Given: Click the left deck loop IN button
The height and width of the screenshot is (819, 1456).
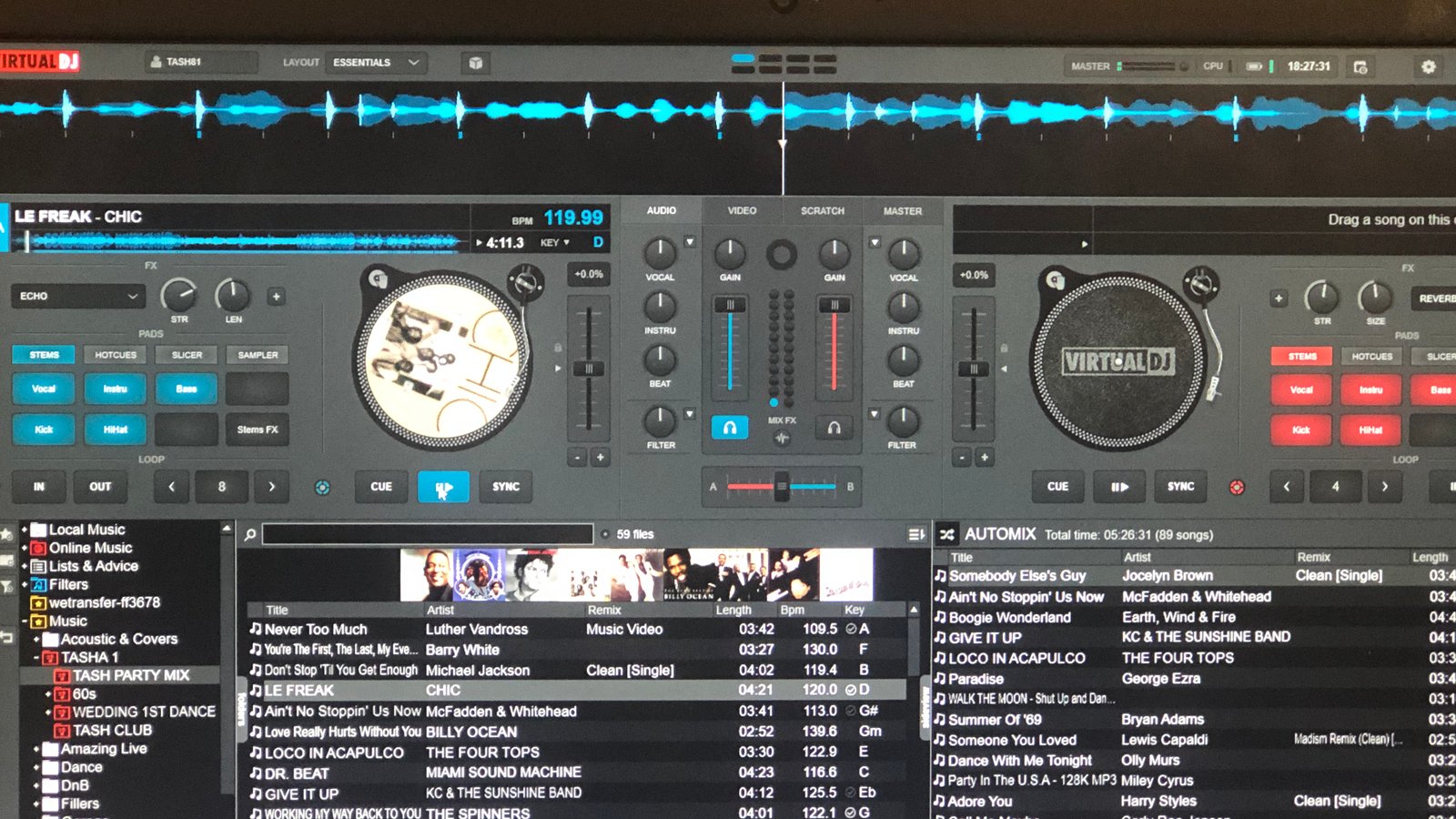Looking at the screenshot, I should point(38,487).
